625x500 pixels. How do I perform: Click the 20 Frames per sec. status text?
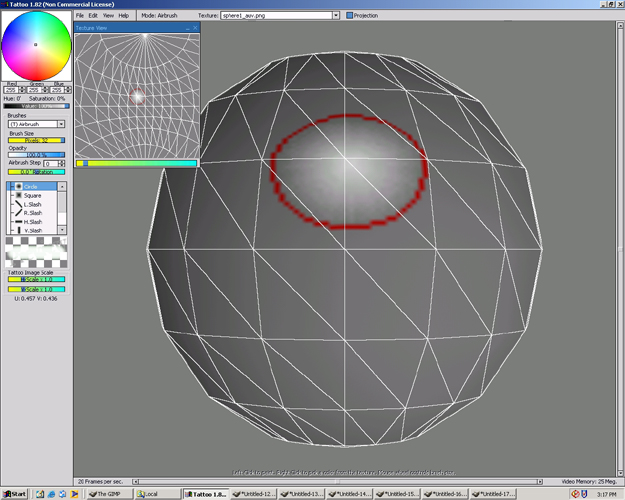pyautogui.click(x=100, y=481)
